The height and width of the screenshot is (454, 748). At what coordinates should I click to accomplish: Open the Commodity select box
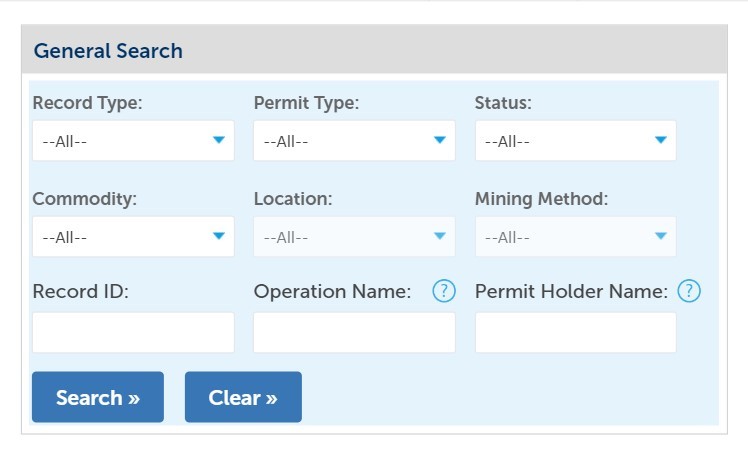133,237
